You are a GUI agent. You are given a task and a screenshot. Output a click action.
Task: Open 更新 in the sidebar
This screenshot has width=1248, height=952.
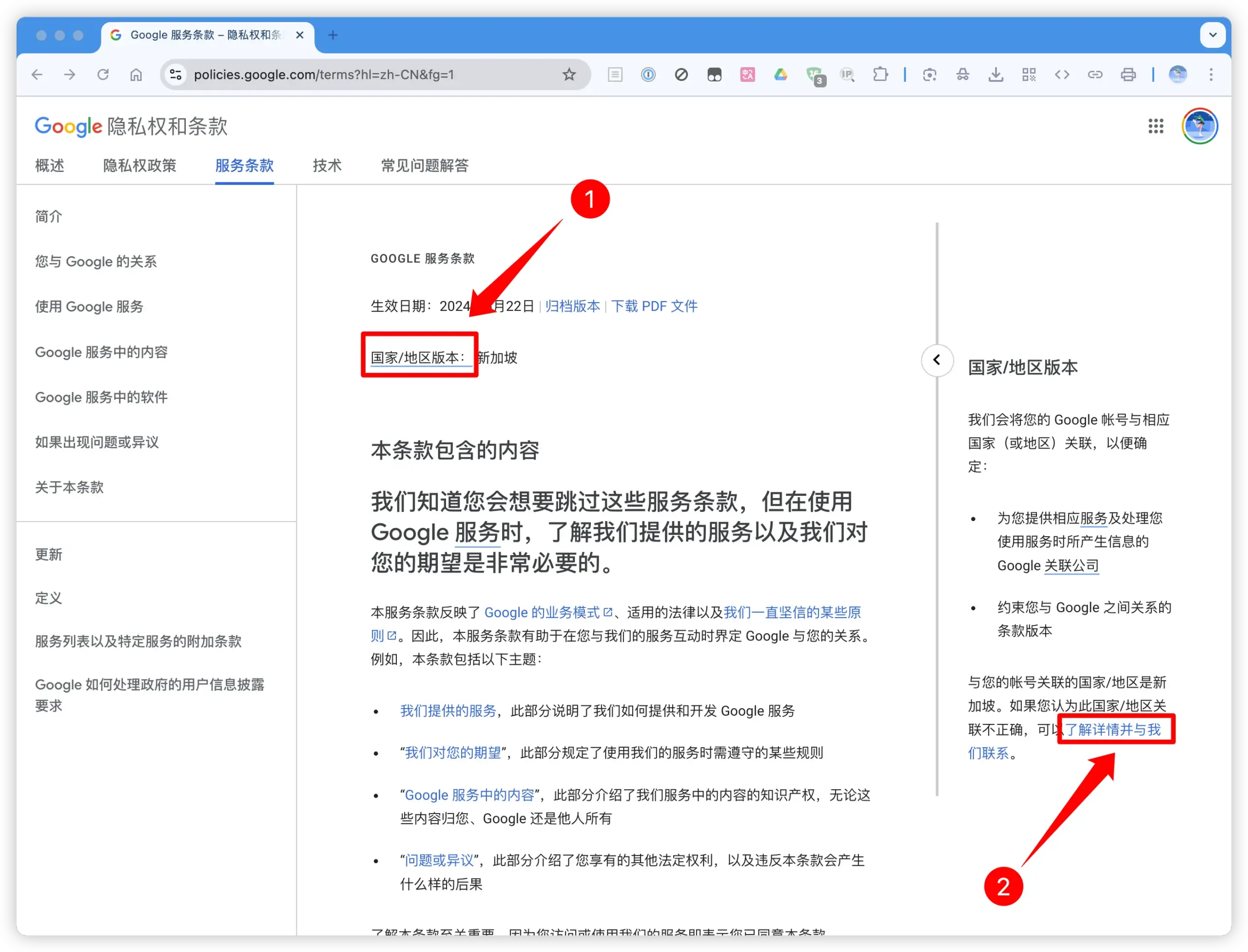[49, 554]
